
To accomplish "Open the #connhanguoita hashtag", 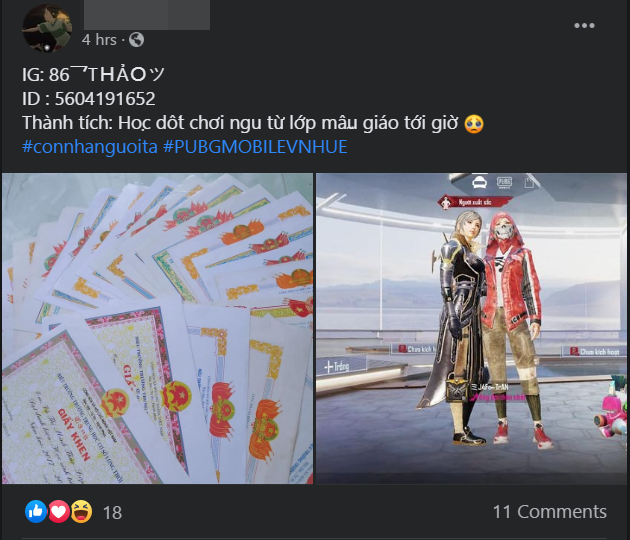I will click(90, 147).
